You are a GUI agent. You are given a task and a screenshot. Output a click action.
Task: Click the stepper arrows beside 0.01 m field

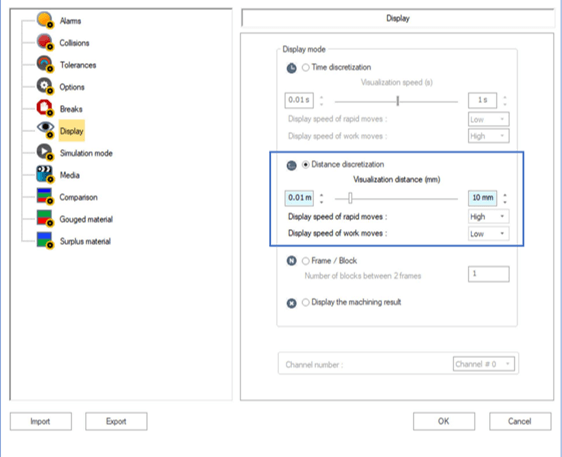(322, 198)
